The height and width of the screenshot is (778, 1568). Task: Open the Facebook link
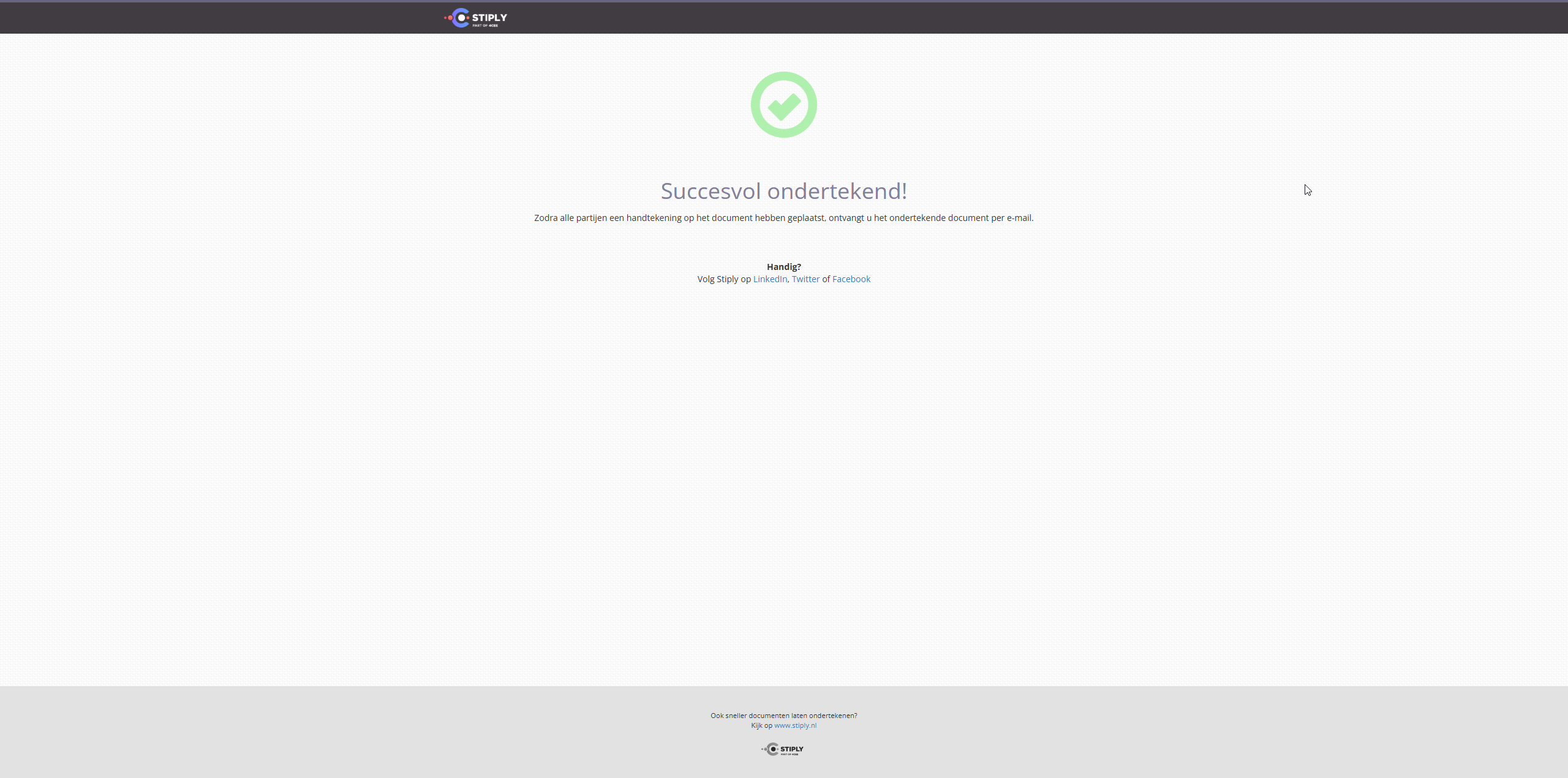tap(851, 279)
